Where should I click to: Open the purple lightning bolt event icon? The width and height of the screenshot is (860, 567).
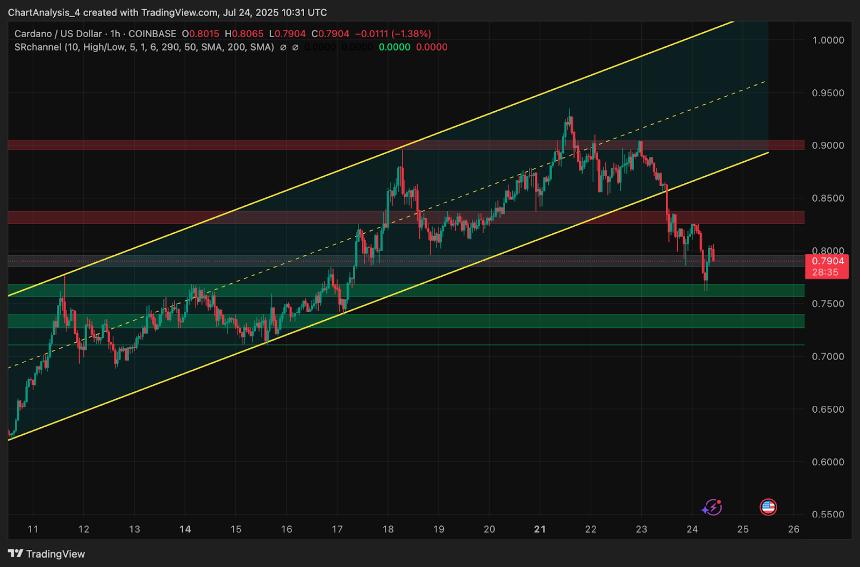[713, 507]
